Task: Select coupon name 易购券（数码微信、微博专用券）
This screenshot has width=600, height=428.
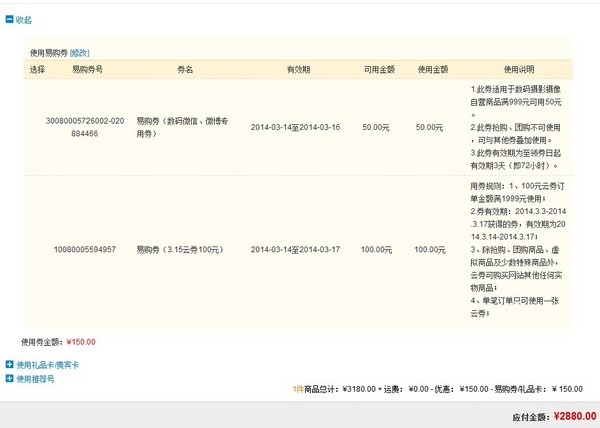Action: 182,127
